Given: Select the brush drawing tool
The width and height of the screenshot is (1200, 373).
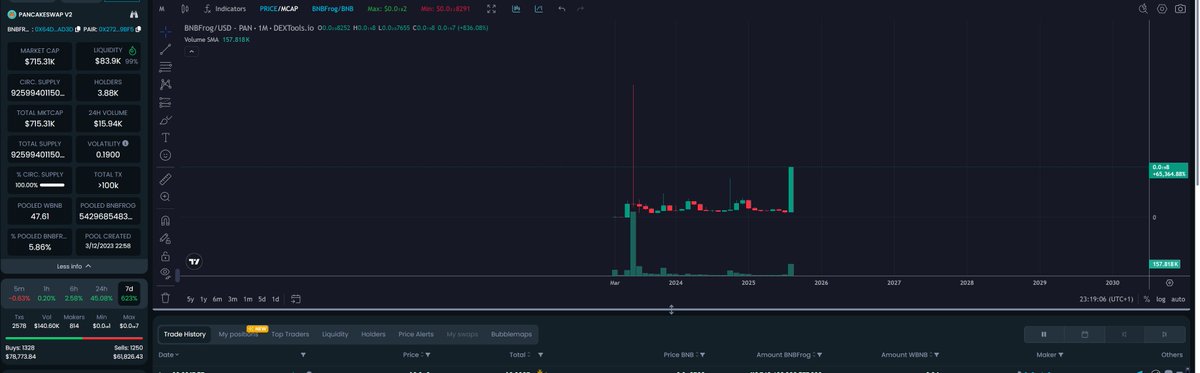Looking at the screenshot, I should pyautogui.click(x=165, y=120).
